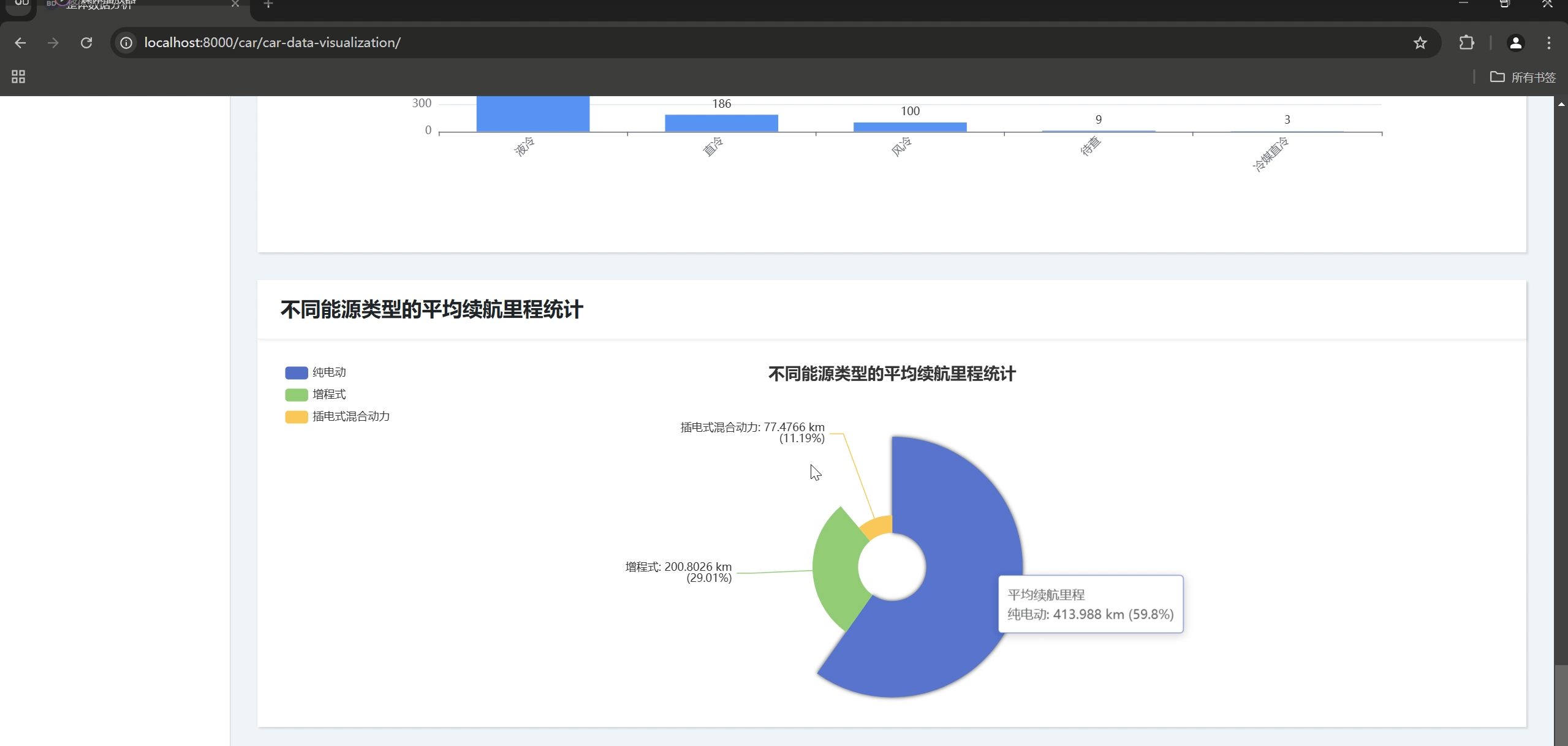Click the first blue bar for 液冷
1568x746 pixels.
(533, 114)
